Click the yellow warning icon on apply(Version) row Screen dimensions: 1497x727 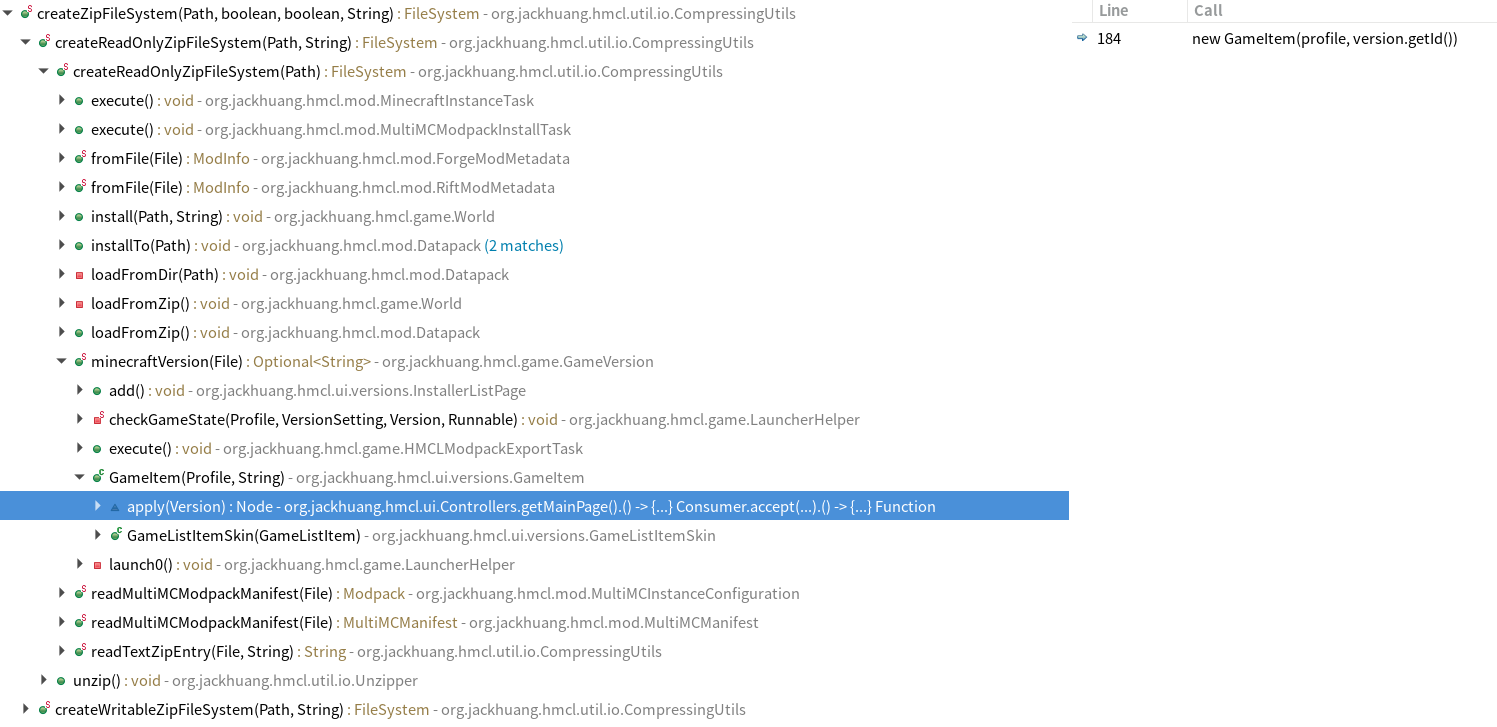coord(114,506)
